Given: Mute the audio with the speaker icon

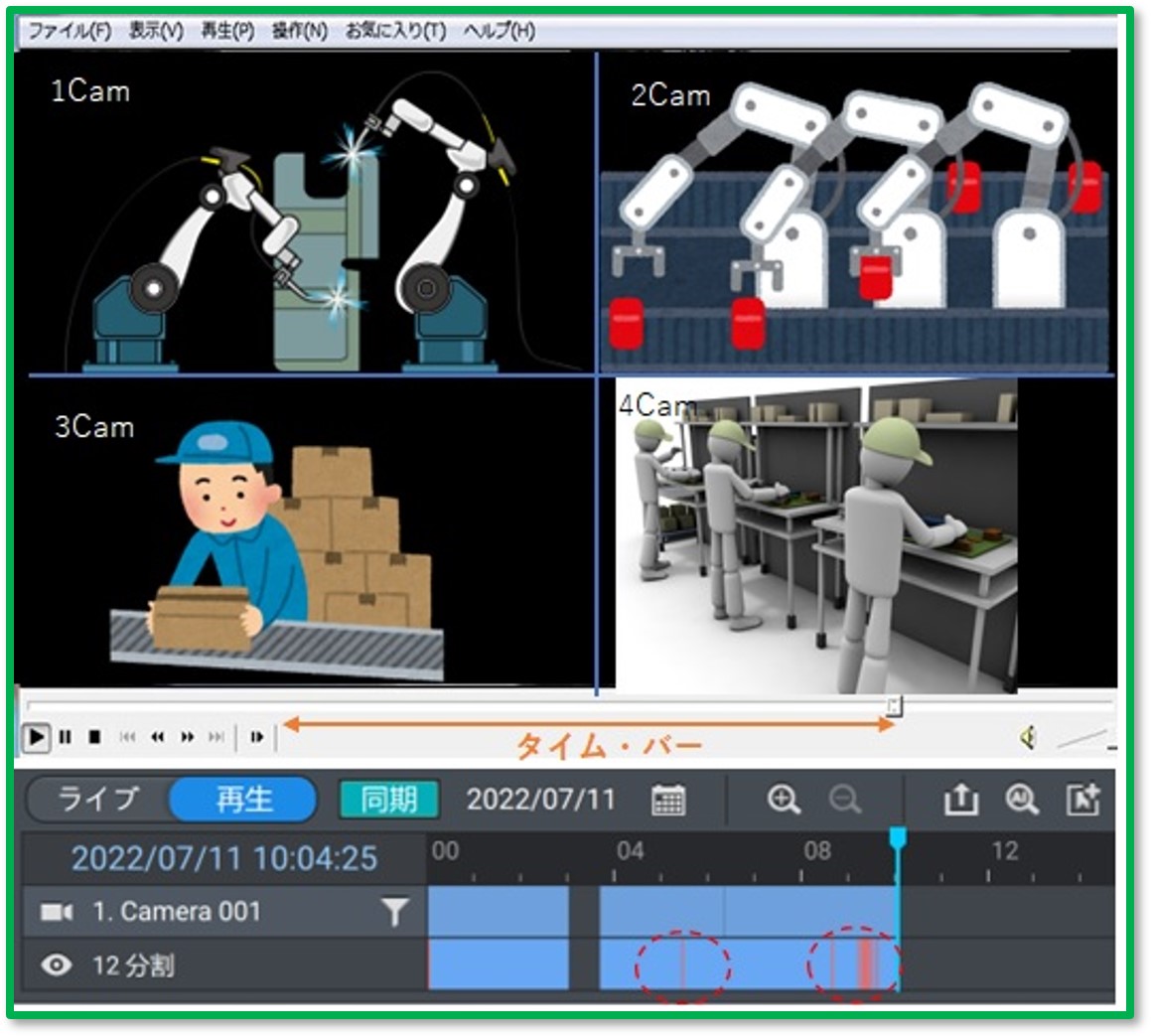Looking at the screenshot, I should pyautogui.click(x=1029, y=737).
